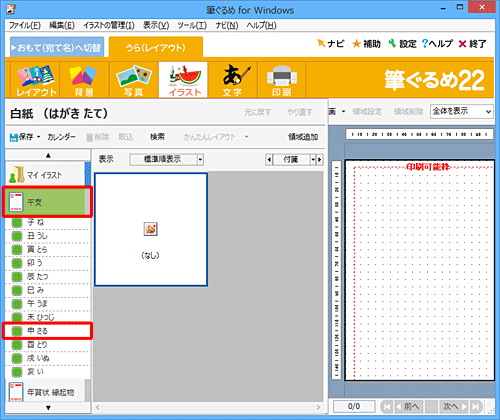
Task: Open the マイ イラスト folder
Action: [45, 174]
